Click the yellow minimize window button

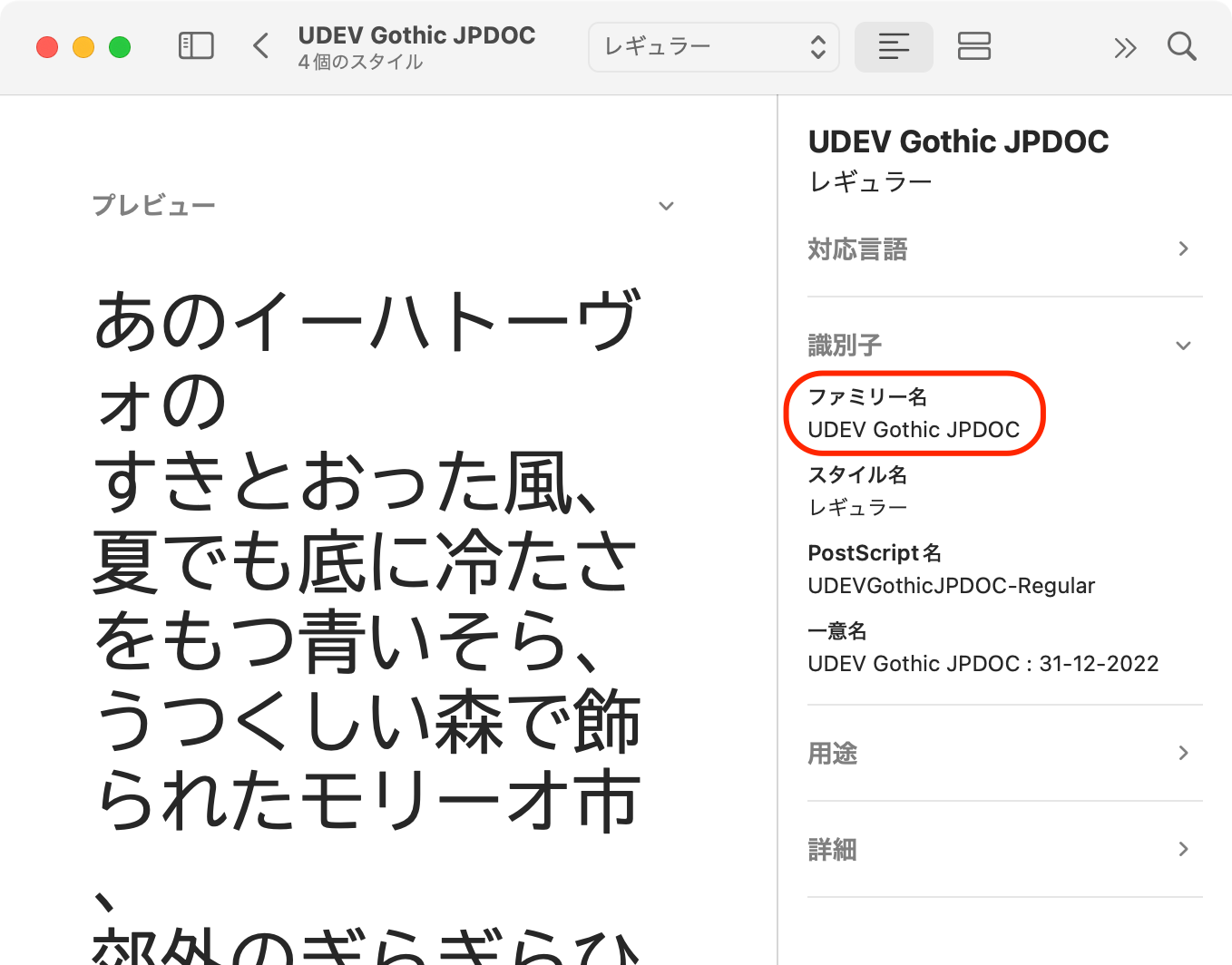pyautogui.click(x=83, y=47)
